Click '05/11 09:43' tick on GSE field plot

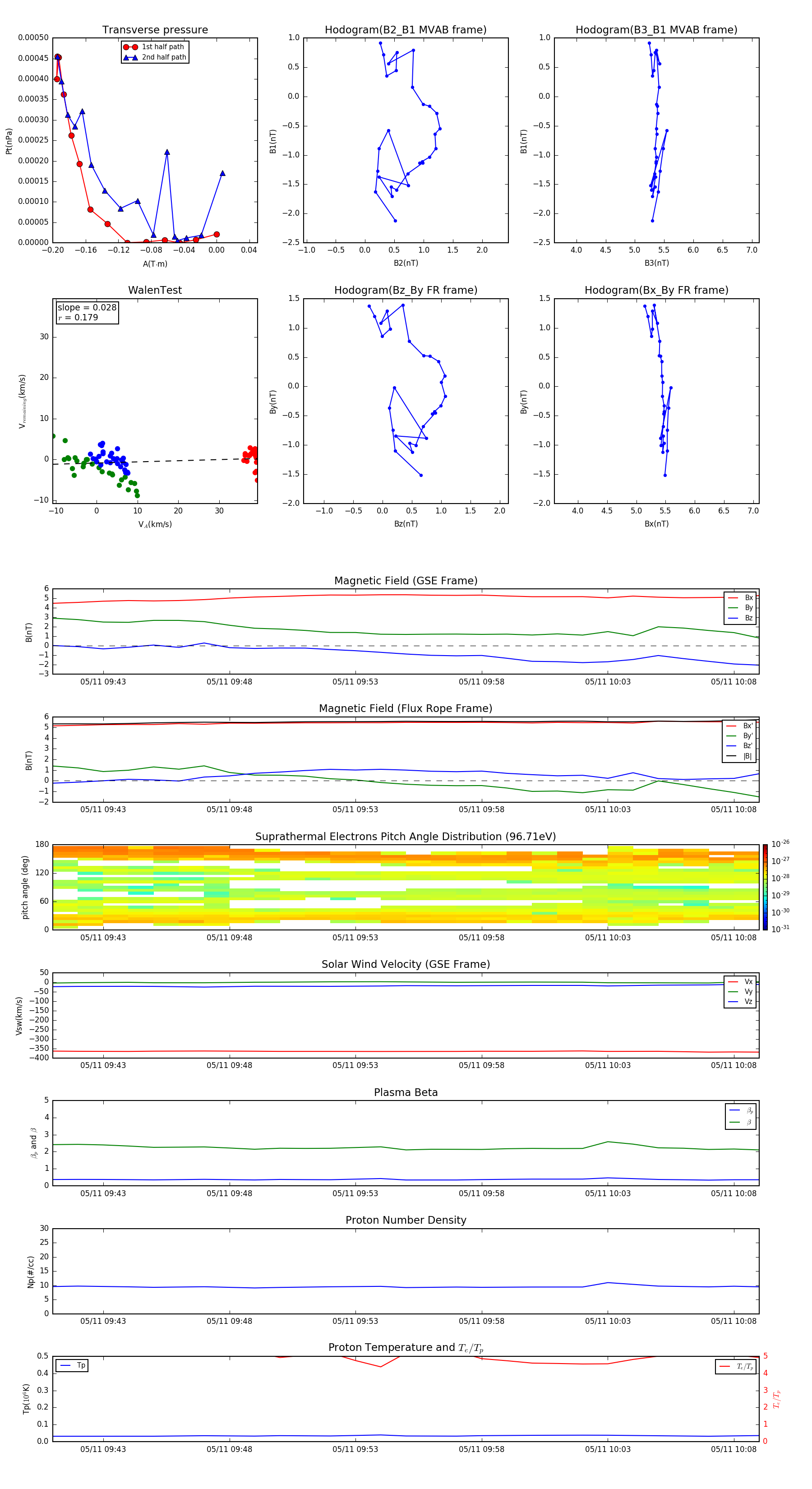click(x=103, y=682)
